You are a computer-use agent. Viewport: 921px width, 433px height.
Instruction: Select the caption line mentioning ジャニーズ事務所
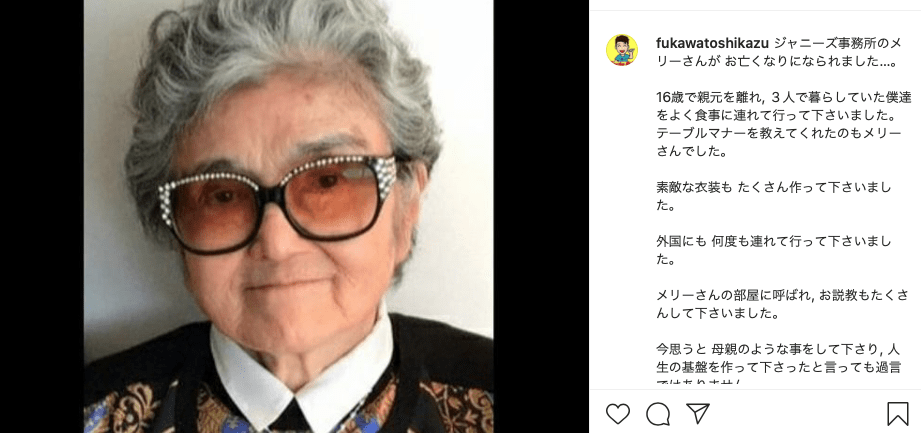click(x=779, y=43)
